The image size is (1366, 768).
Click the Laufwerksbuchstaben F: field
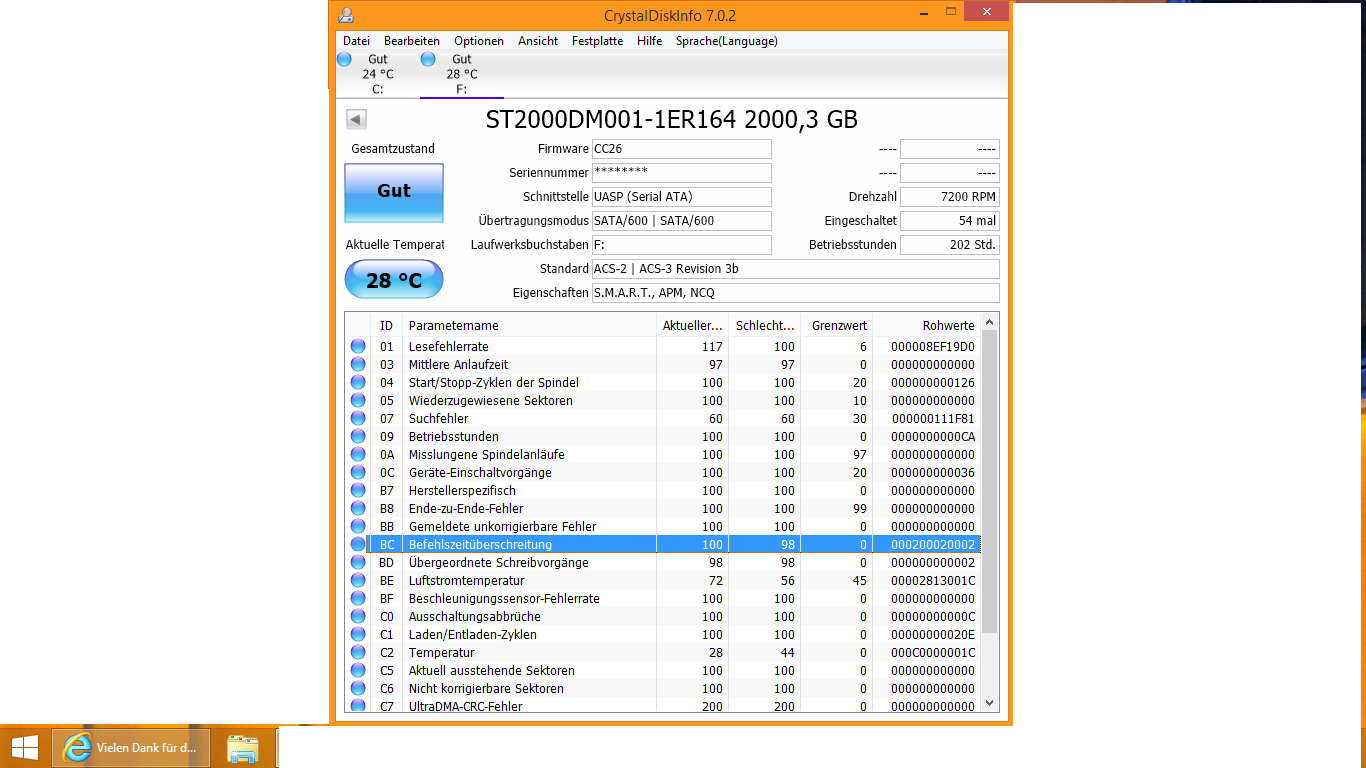[681, 245]
